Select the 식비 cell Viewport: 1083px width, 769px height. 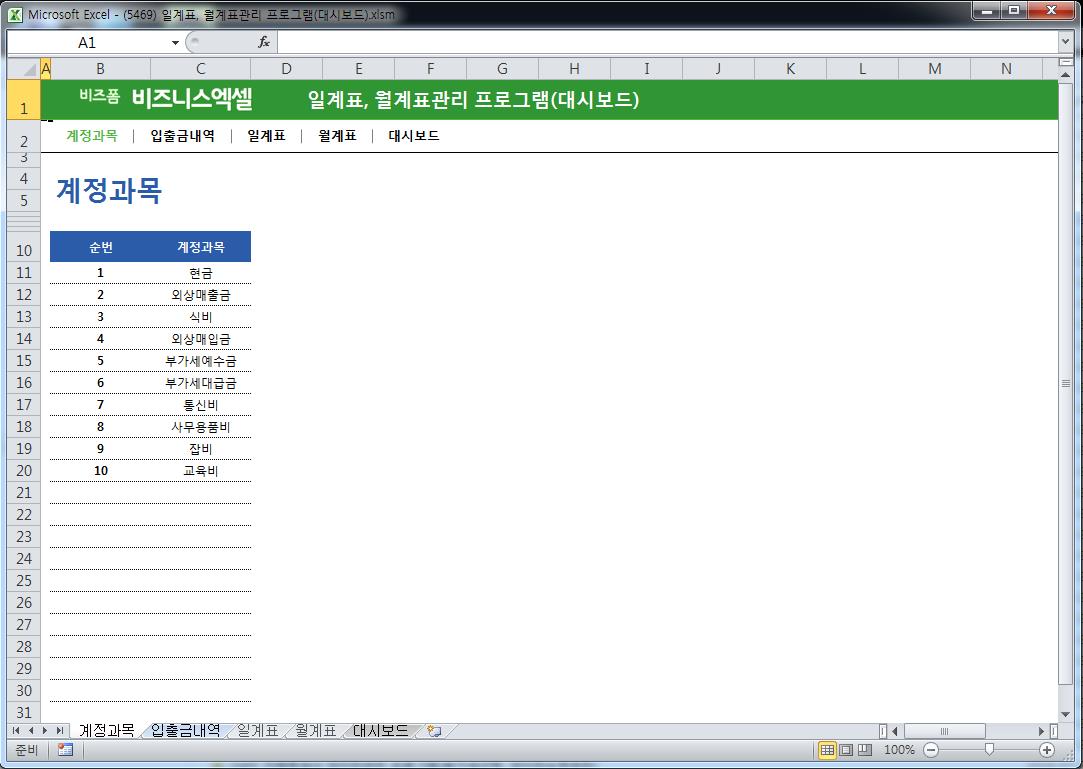(x=201, y=317)
